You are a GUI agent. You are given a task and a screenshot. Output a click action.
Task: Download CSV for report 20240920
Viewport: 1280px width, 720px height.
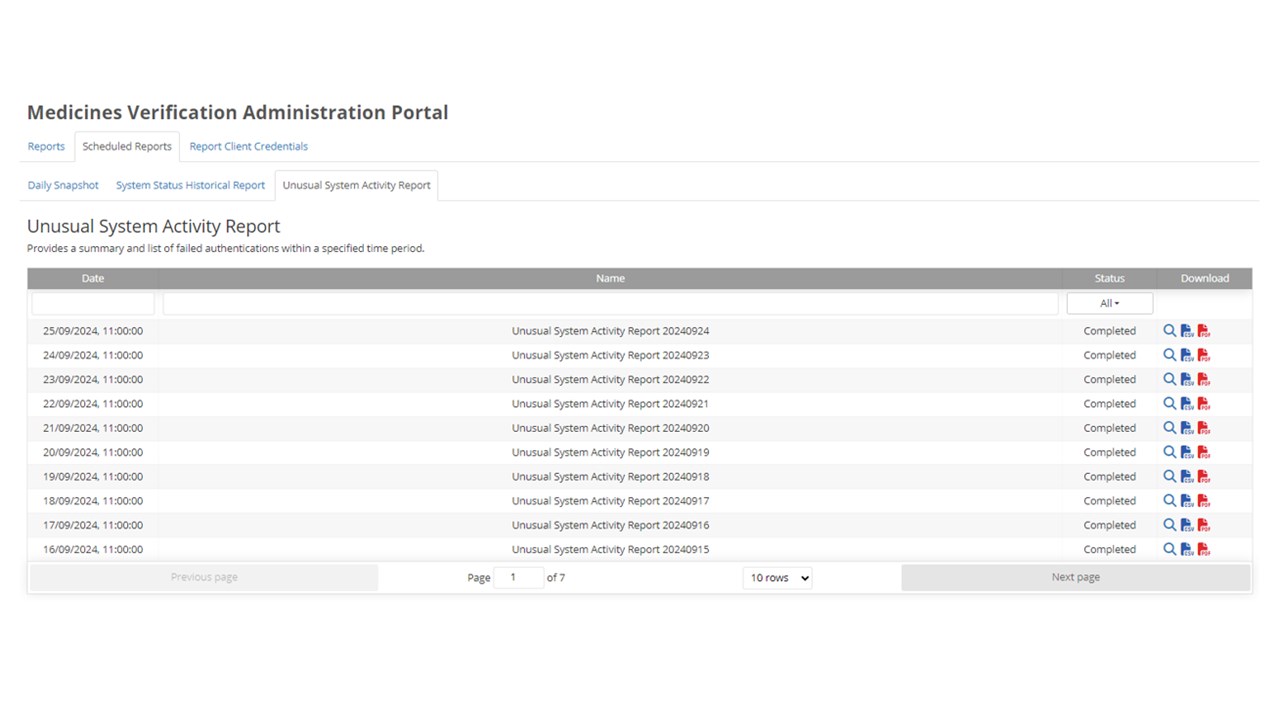(x=1186, y=428)
